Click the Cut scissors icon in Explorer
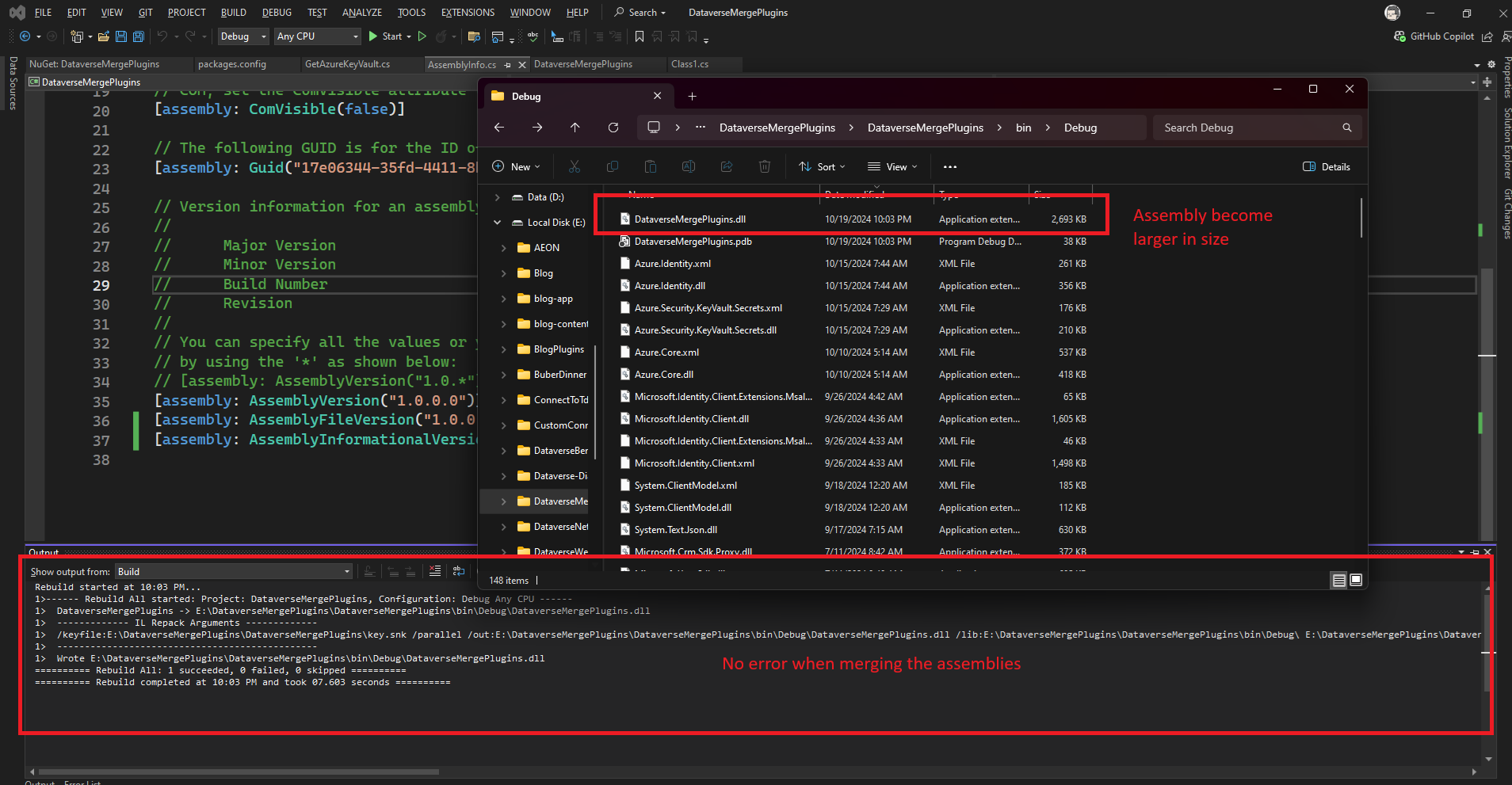 pos(575,166)
